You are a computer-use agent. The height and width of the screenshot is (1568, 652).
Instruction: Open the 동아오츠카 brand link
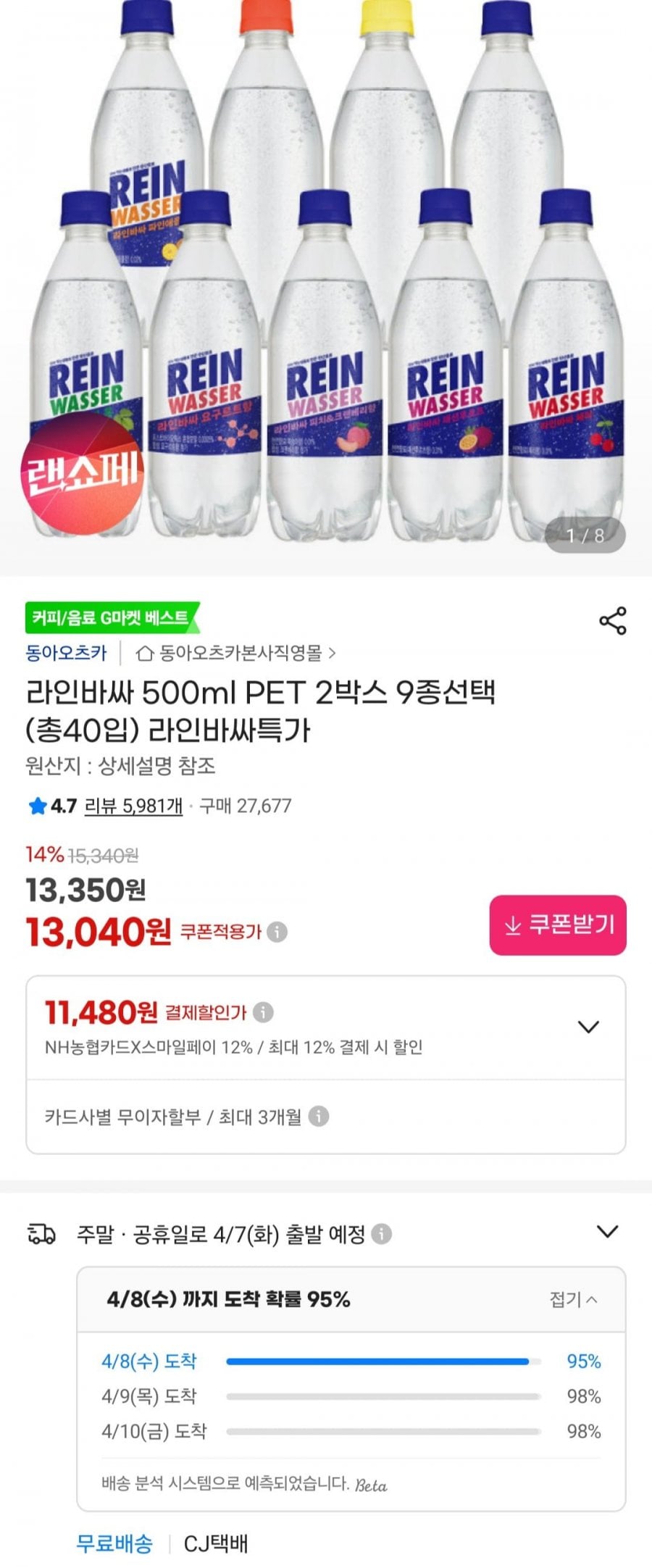(x=66, y=653)
